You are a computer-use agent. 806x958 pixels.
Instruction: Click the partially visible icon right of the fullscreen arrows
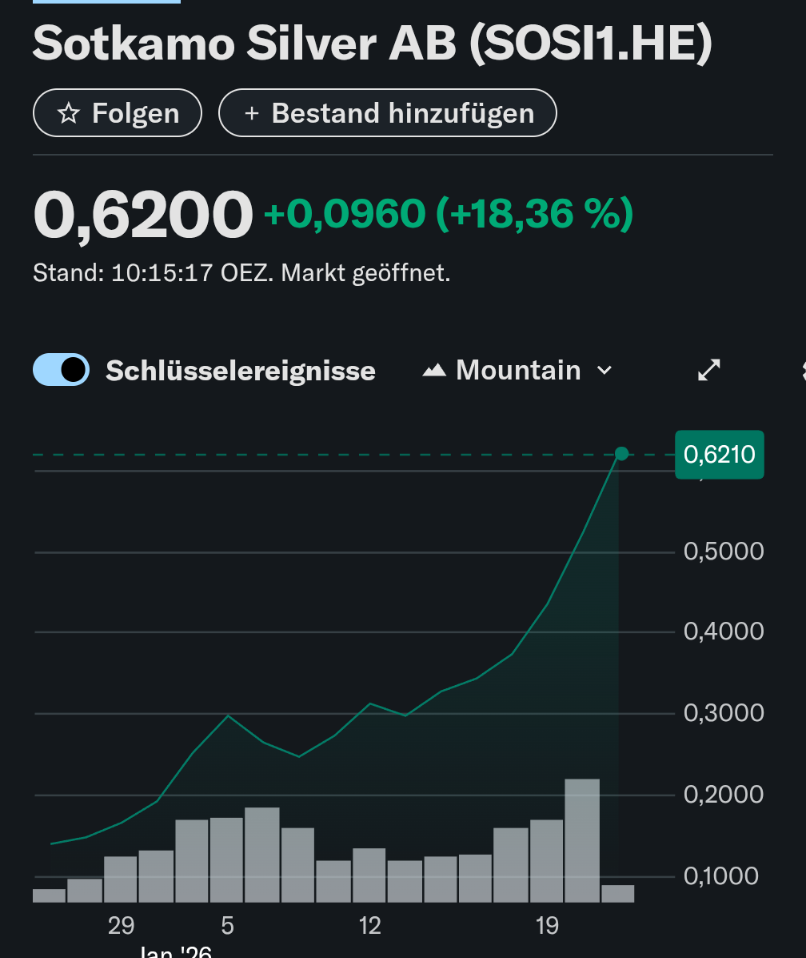802,371
